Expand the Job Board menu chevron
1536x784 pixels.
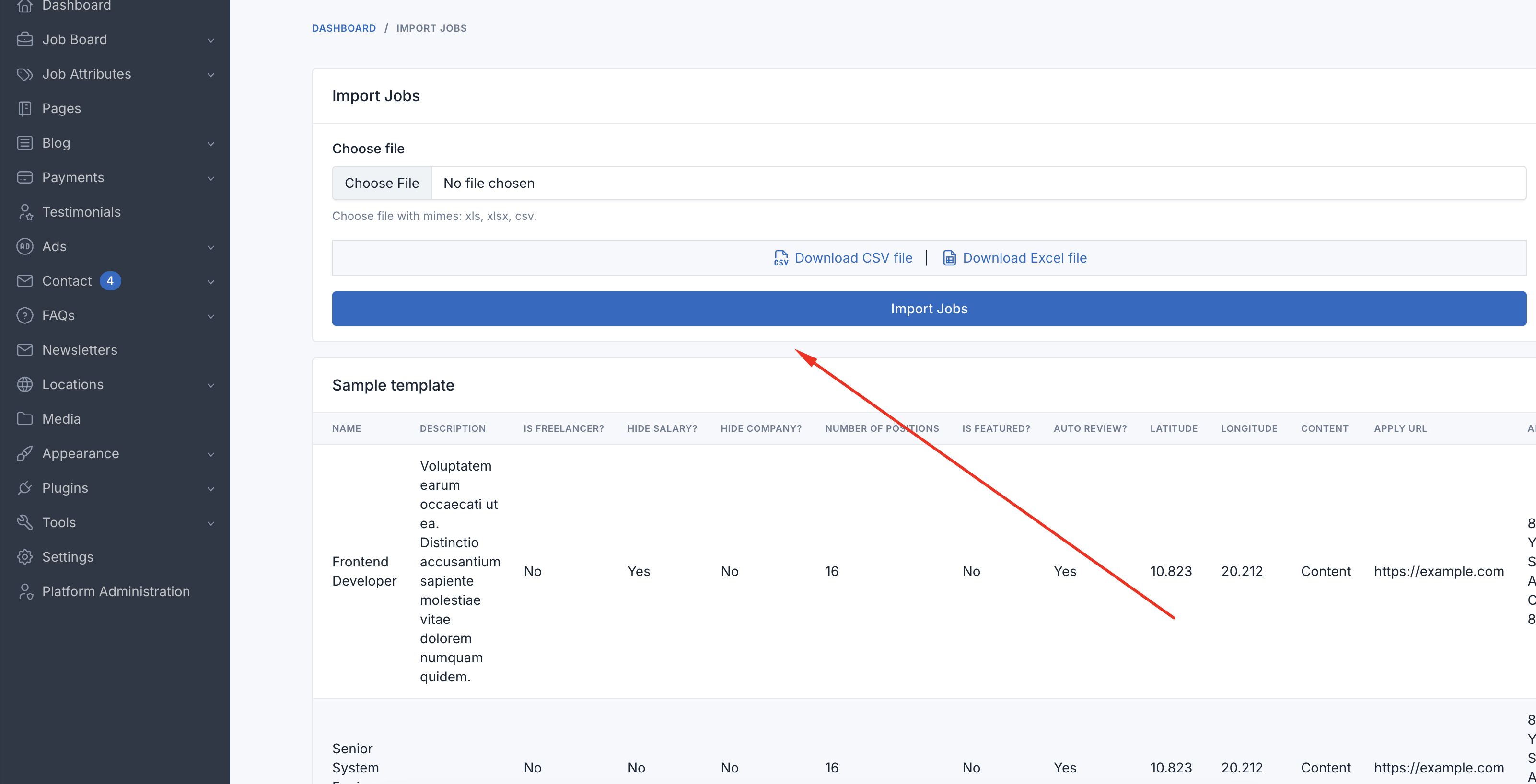coord(210,40)
